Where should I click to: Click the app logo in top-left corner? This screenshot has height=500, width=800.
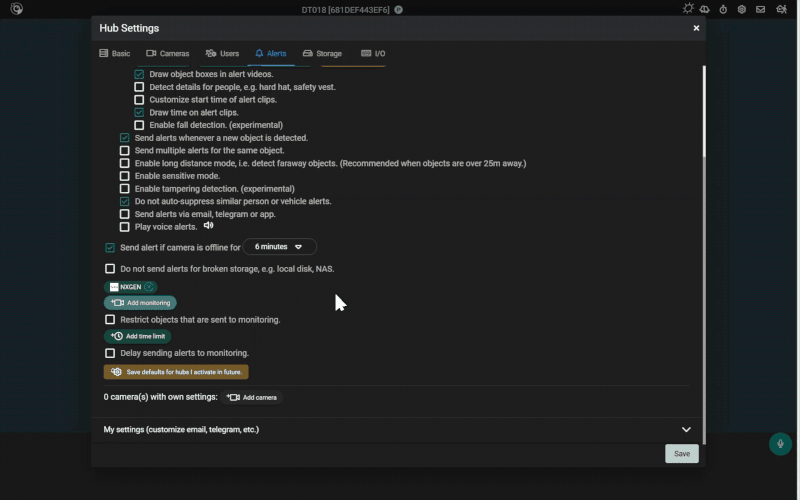17,9
